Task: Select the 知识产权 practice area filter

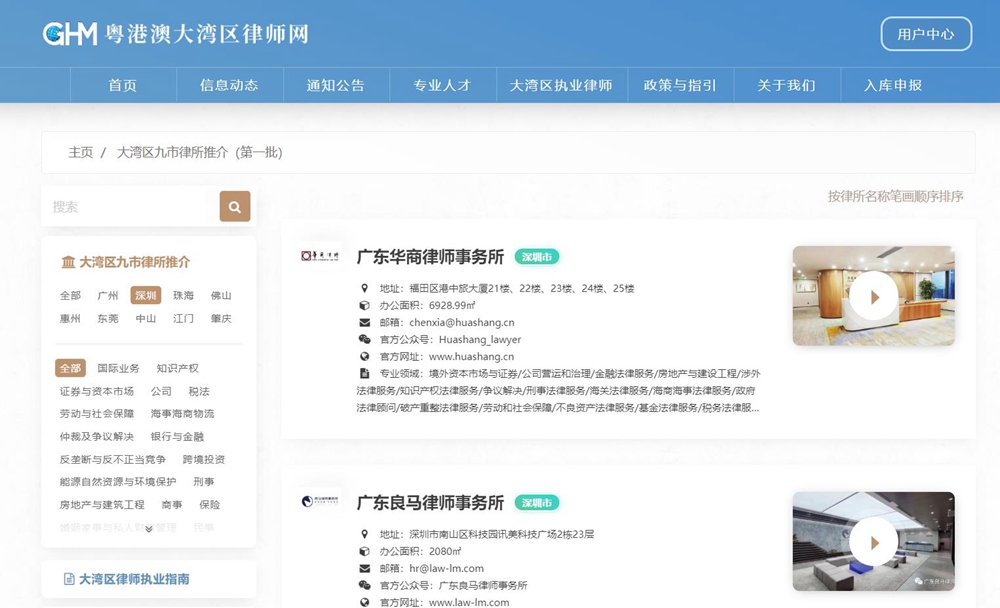Action: [177, 369]
